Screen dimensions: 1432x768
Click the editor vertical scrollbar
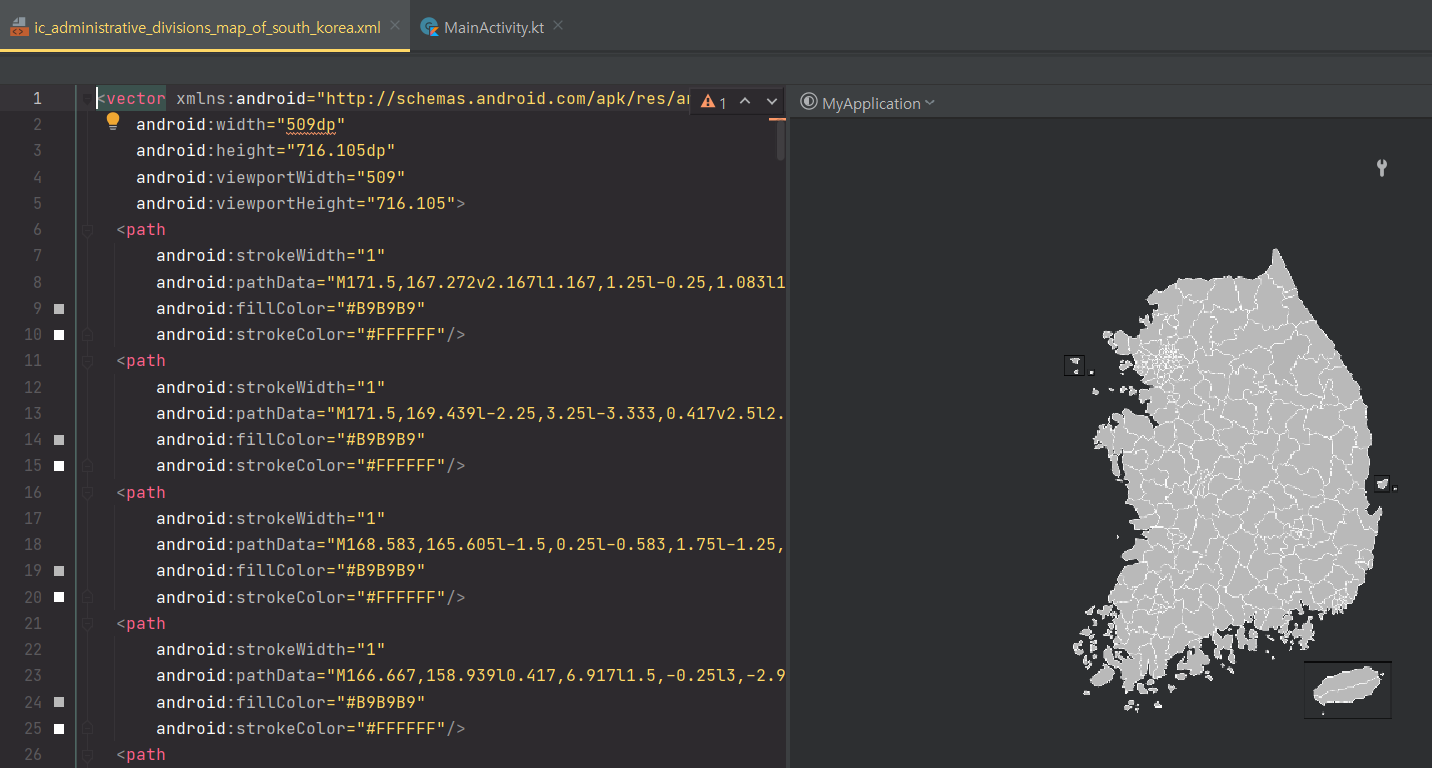point(779,140)
